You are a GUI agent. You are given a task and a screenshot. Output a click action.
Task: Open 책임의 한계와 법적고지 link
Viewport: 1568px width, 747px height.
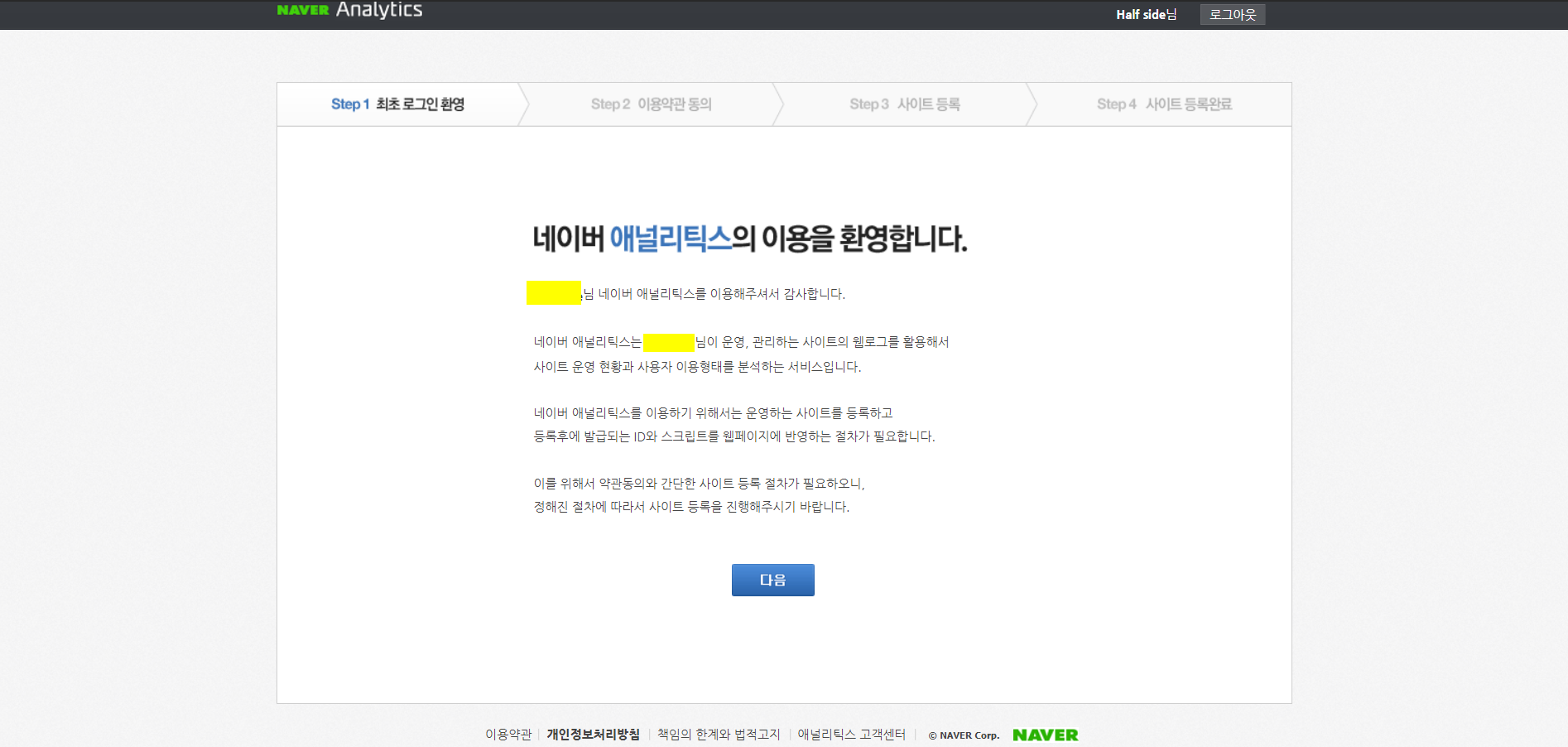(x=719, y=735)
